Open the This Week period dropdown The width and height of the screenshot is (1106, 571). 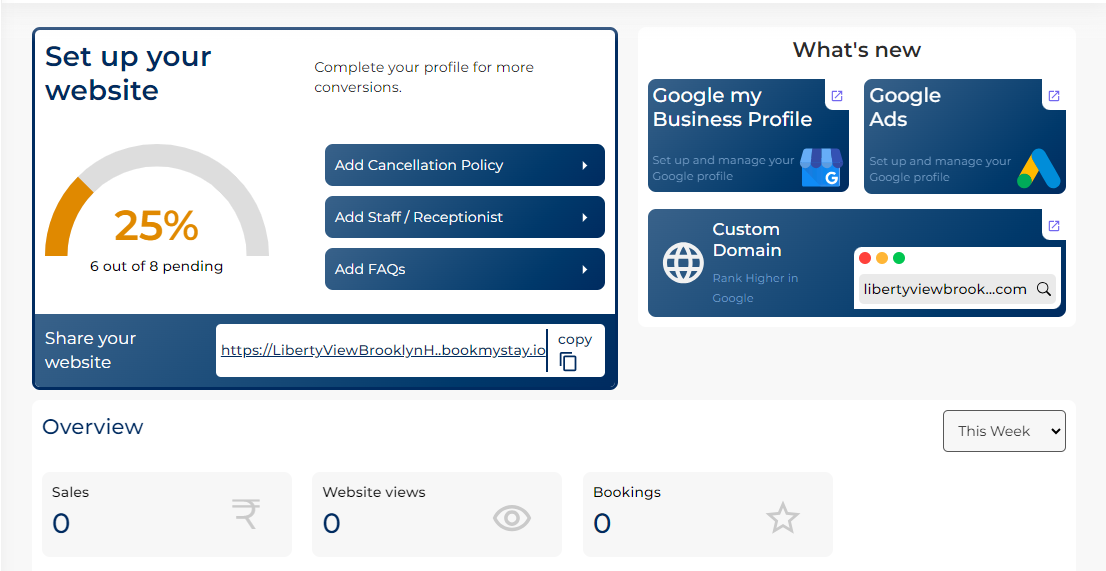(1004, 431)
